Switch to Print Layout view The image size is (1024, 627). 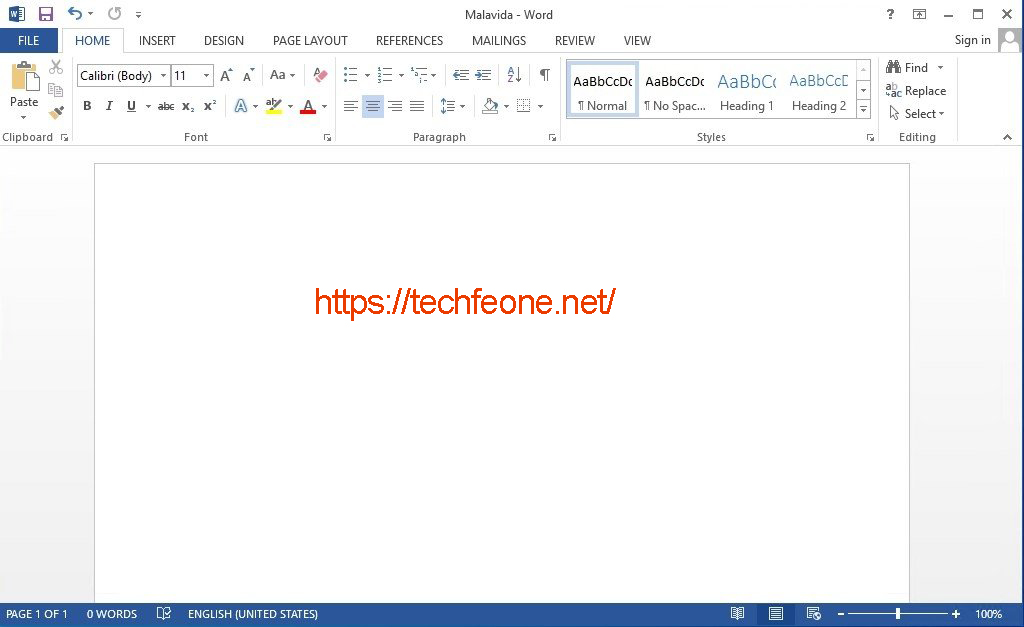point(776,614)
